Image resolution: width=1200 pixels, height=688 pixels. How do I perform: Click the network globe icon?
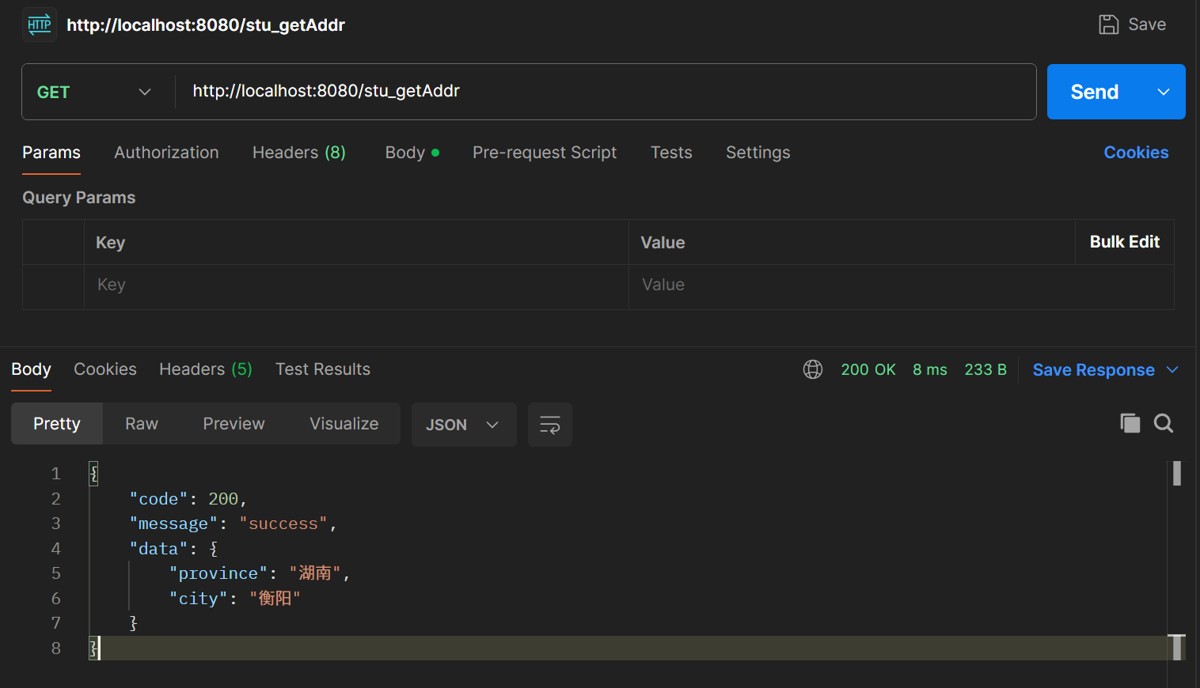pos(813,370)
